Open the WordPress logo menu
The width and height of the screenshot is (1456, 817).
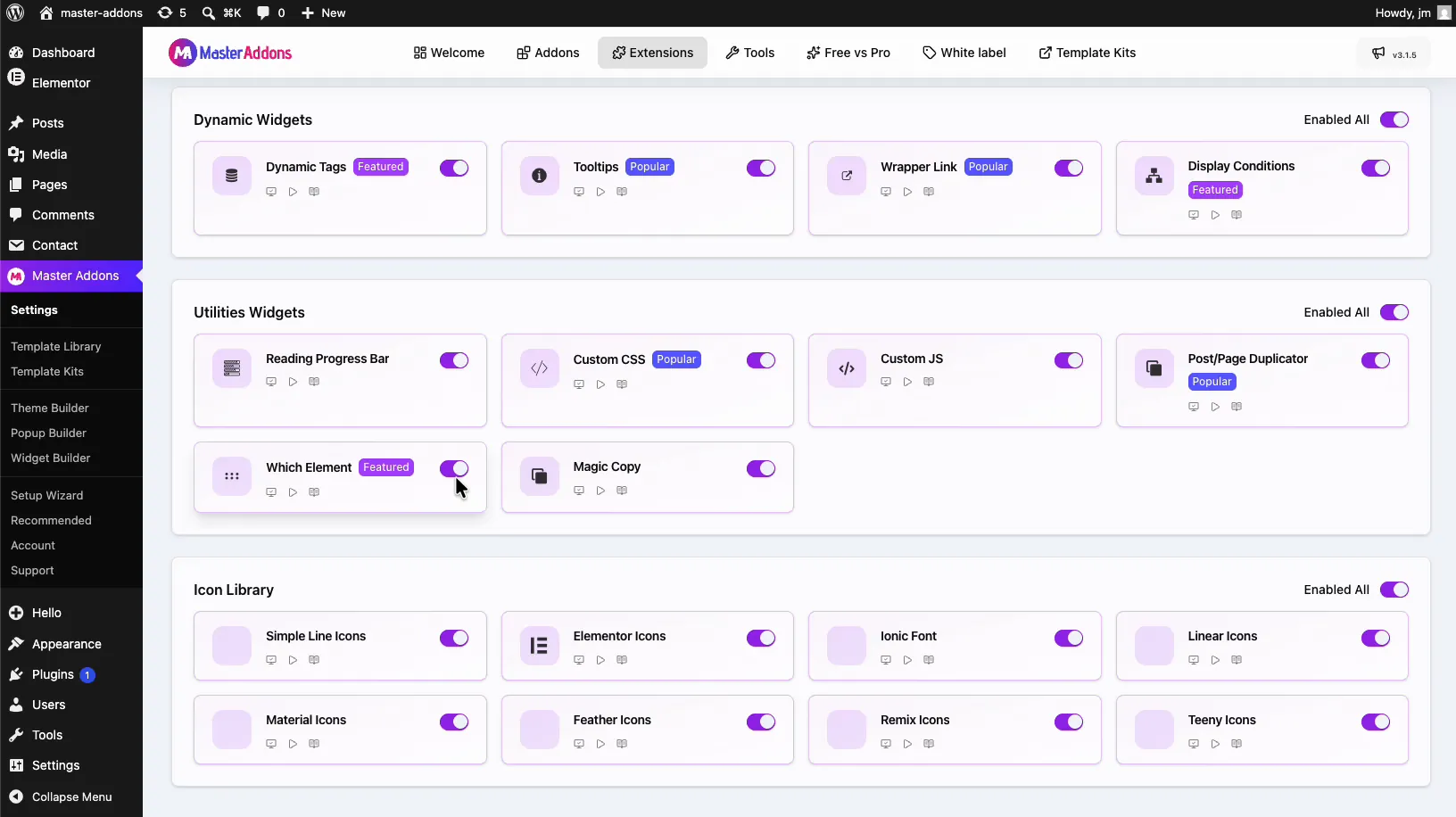pos(15,12)
